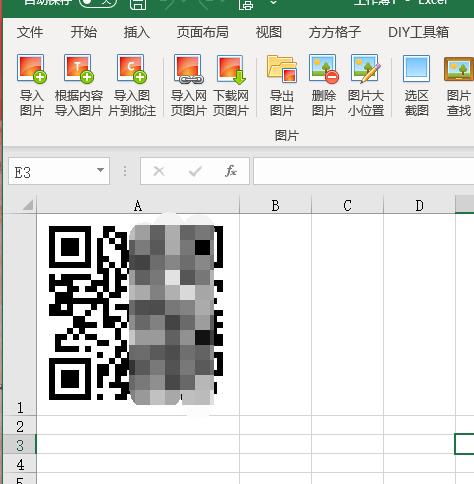Switch to the 开始 tab
The image size is (474, 484).
coord(84,32)
